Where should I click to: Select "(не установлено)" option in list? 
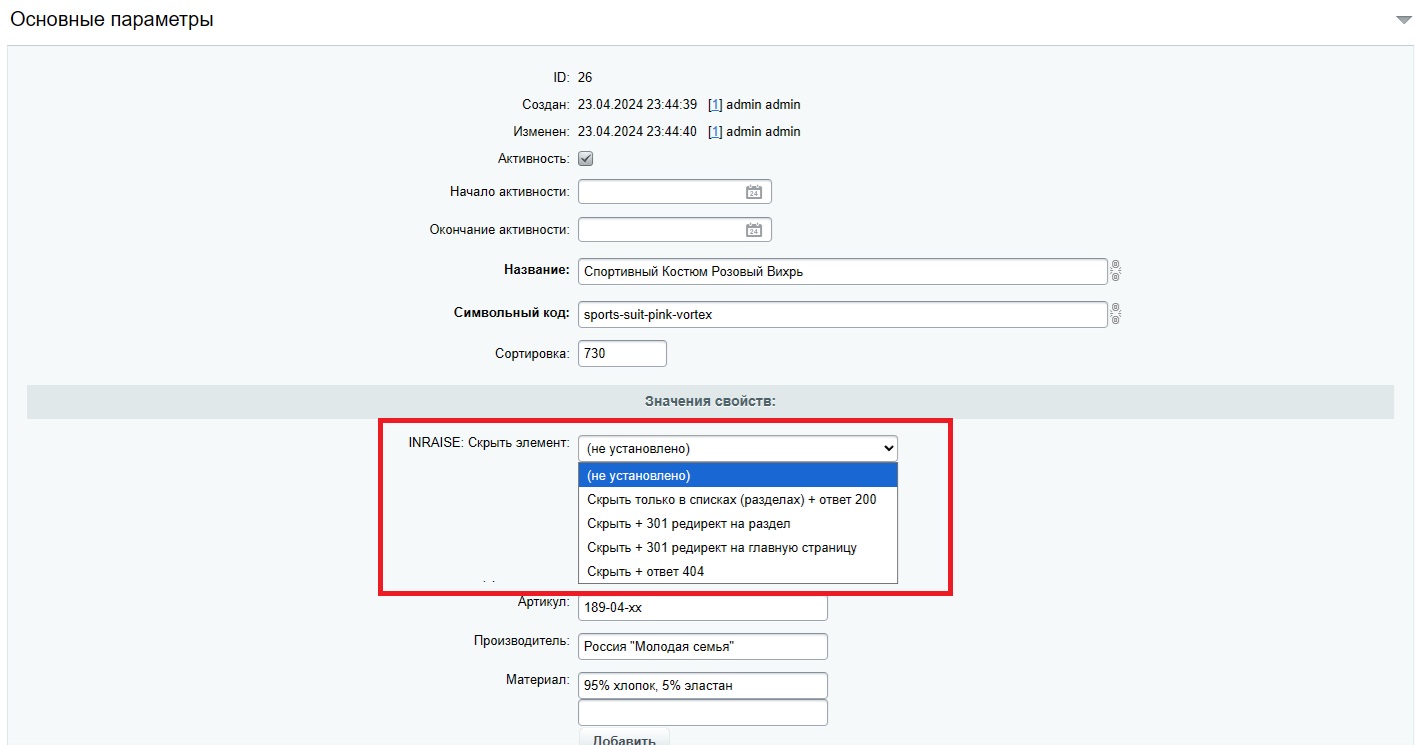click(x=738, y=476)
